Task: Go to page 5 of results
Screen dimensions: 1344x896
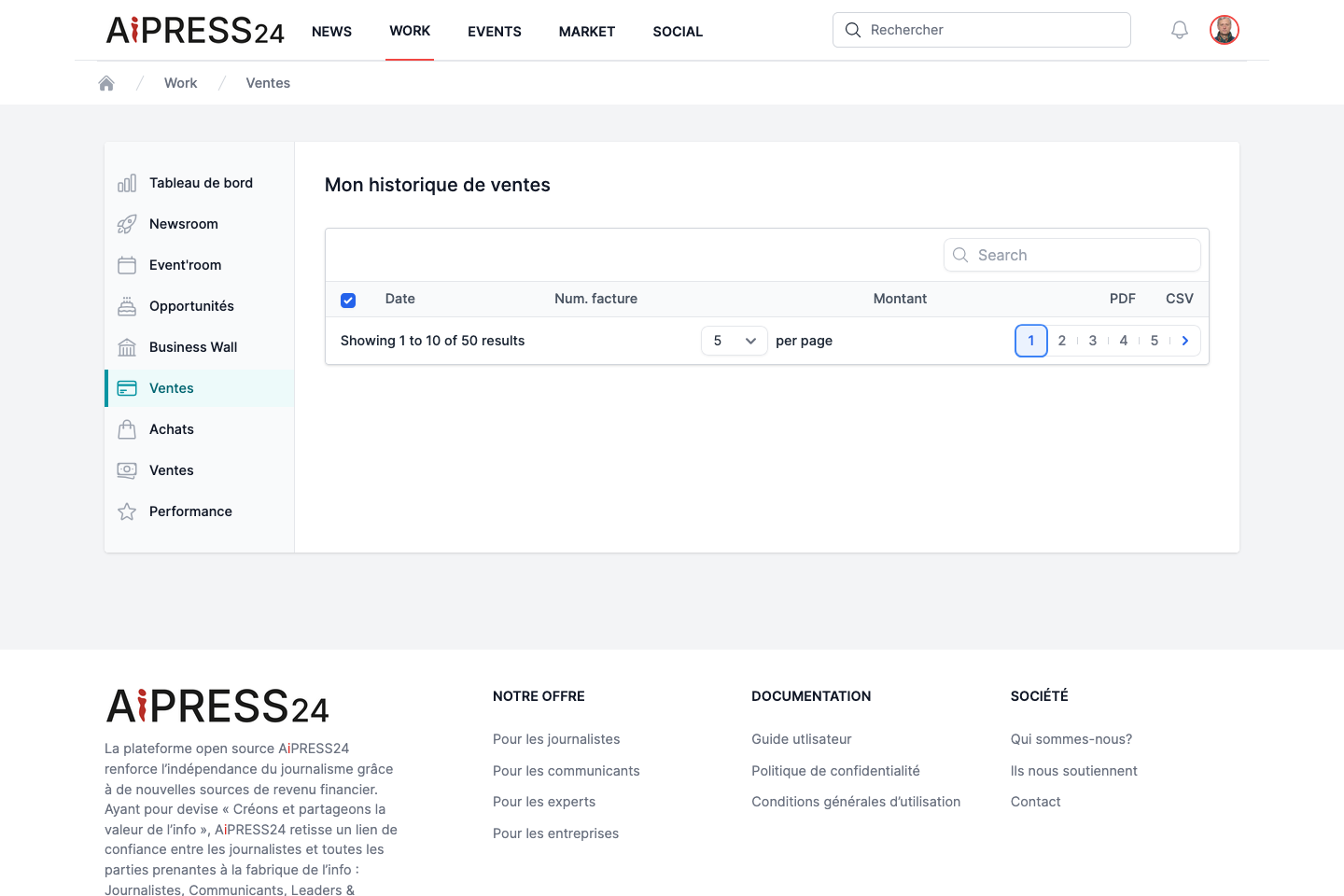Action: tap(1155, 341)
